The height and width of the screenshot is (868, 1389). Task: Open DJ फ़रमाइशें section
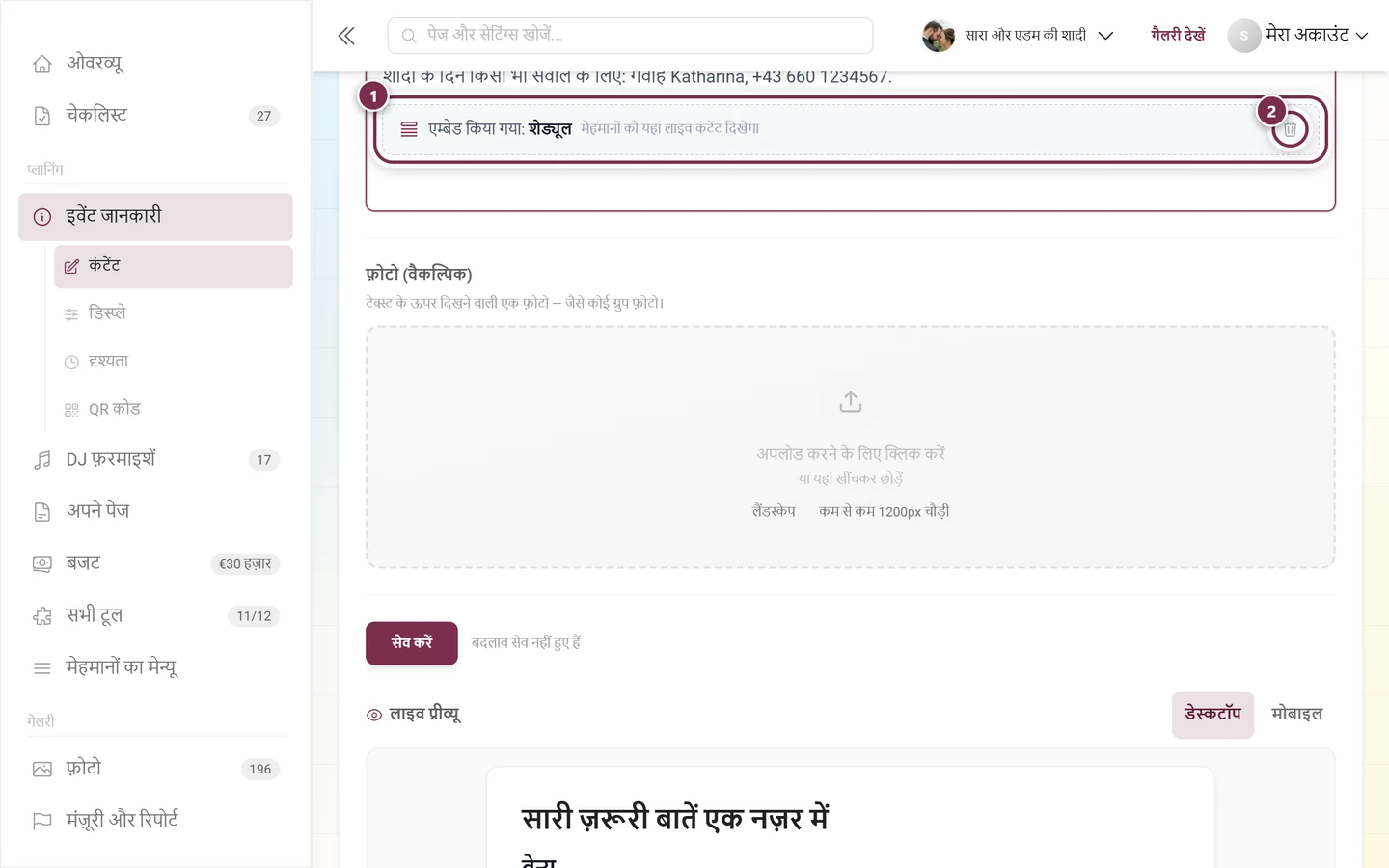point(155,460)
